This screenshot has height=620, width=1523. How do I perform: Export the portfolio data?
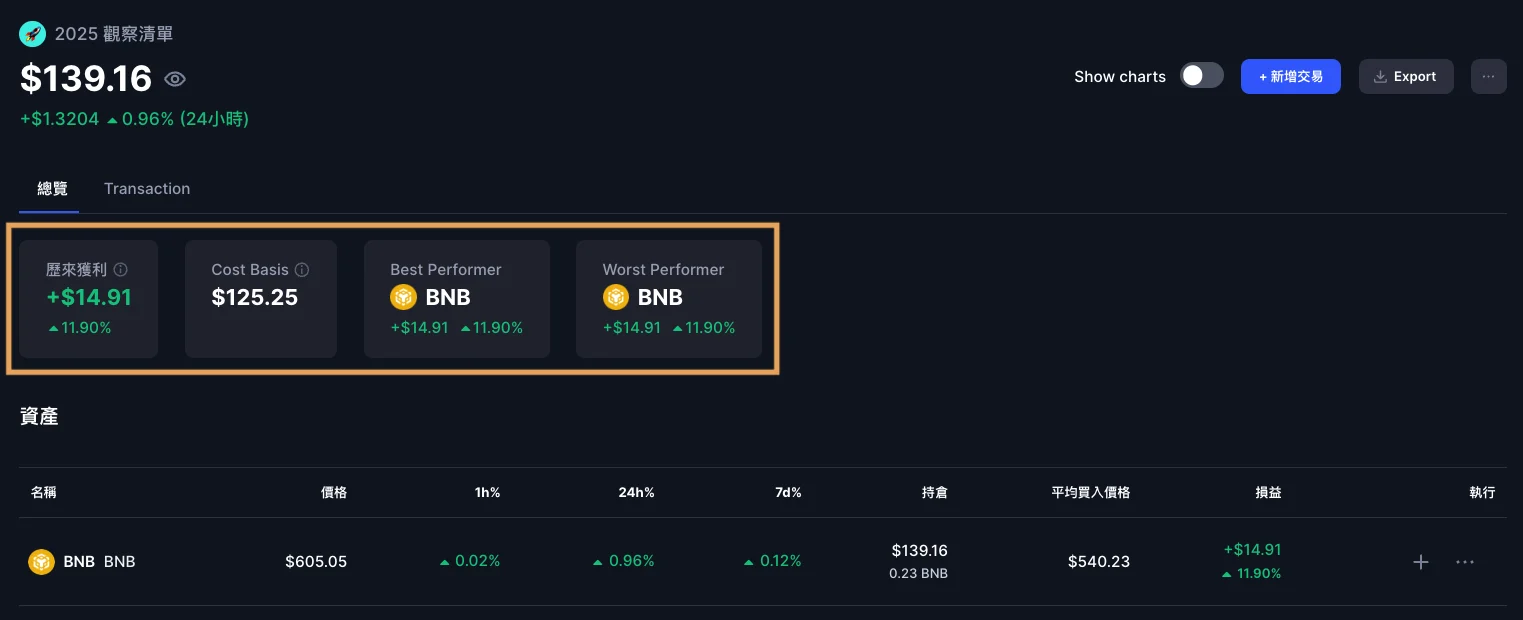(1405, 76)
